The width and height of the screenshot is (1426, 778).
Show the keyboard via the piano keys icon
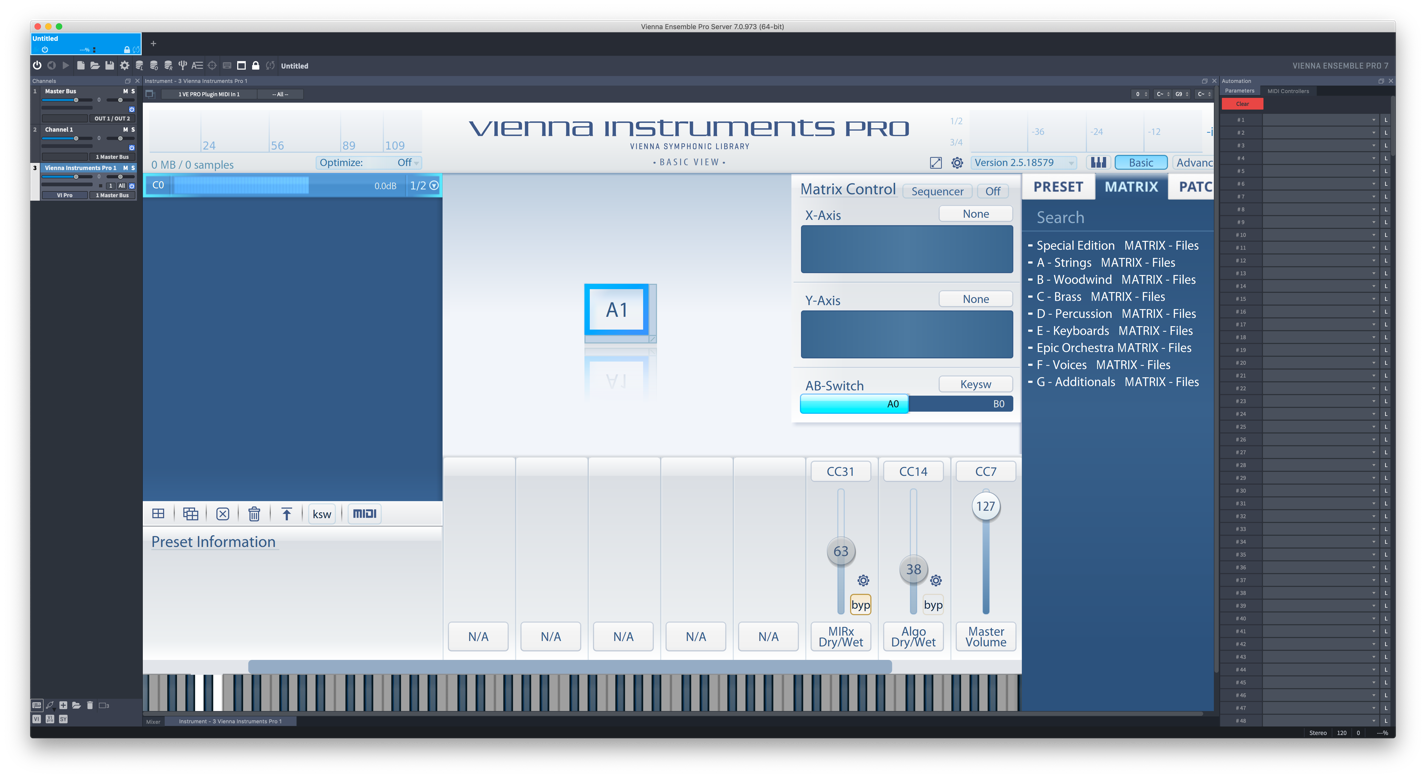(1099, 163)
